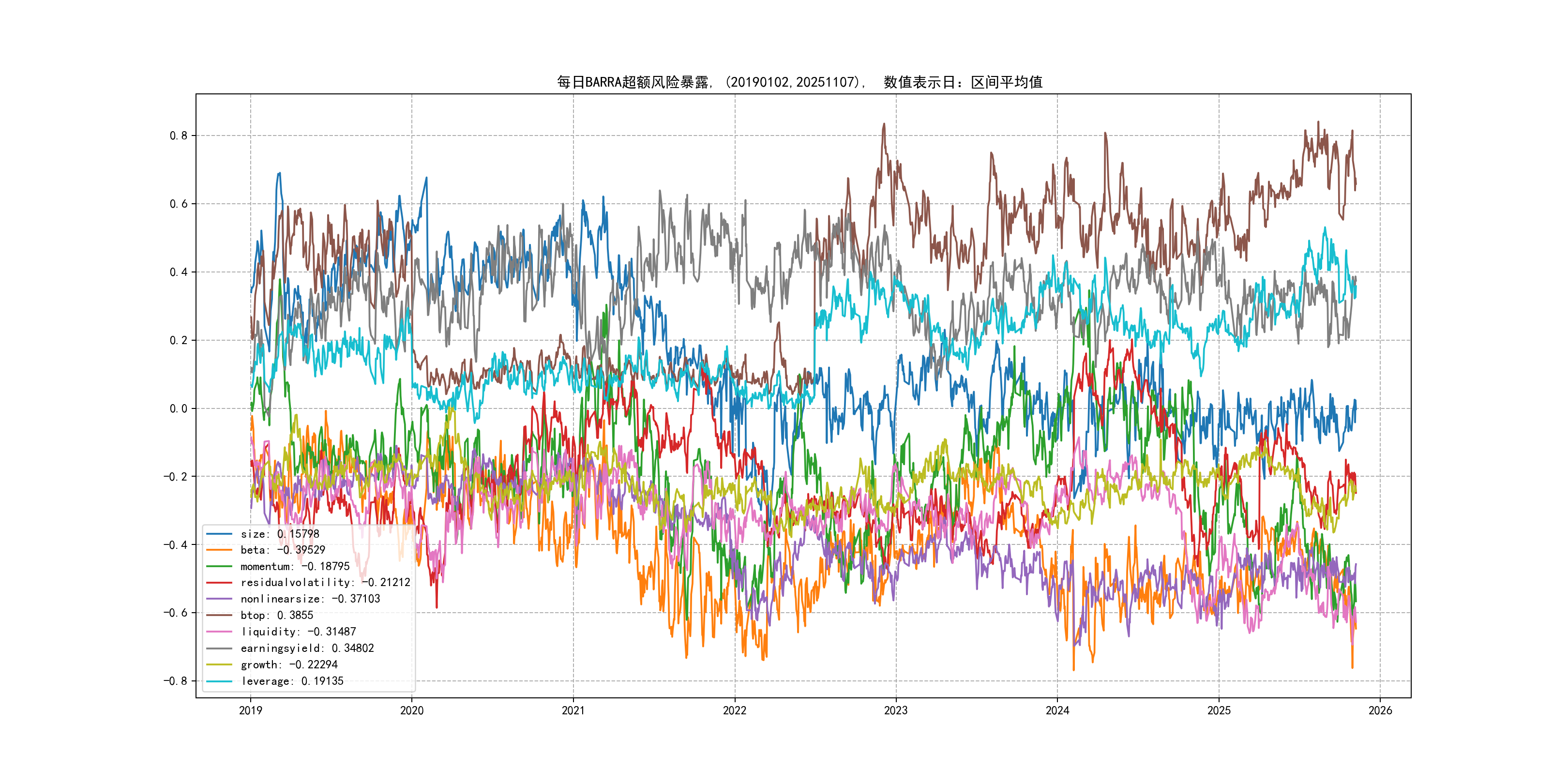Click the beta legend label

tap(283, 550)
